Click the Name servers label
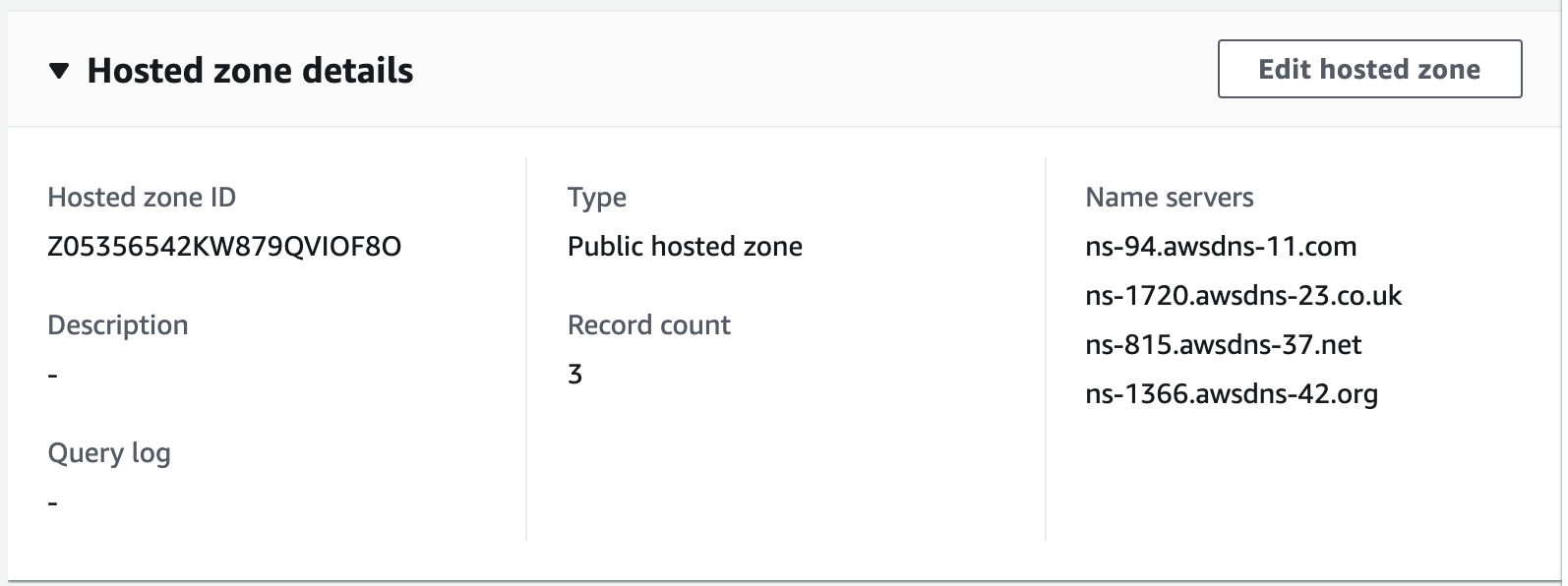The height and width of the screenshot is (586, 1568). tap(1169, 198)
